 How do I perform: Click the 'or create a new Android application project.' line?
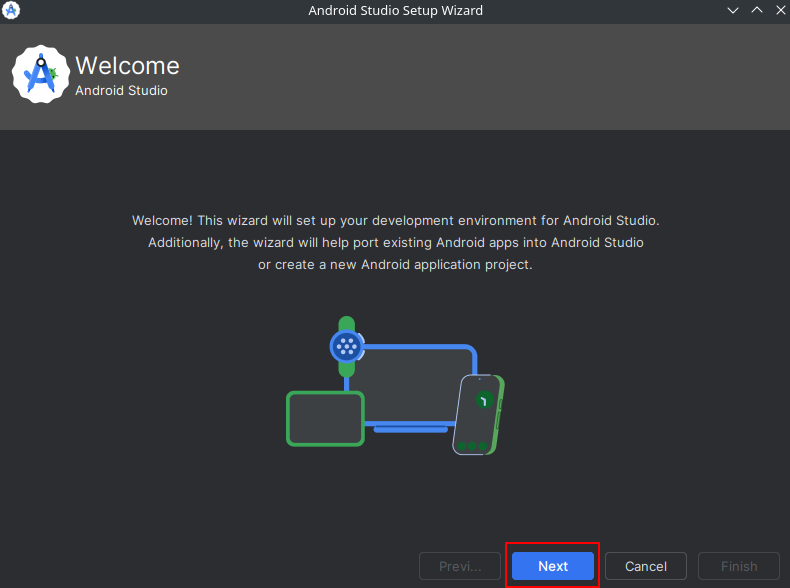396,265
